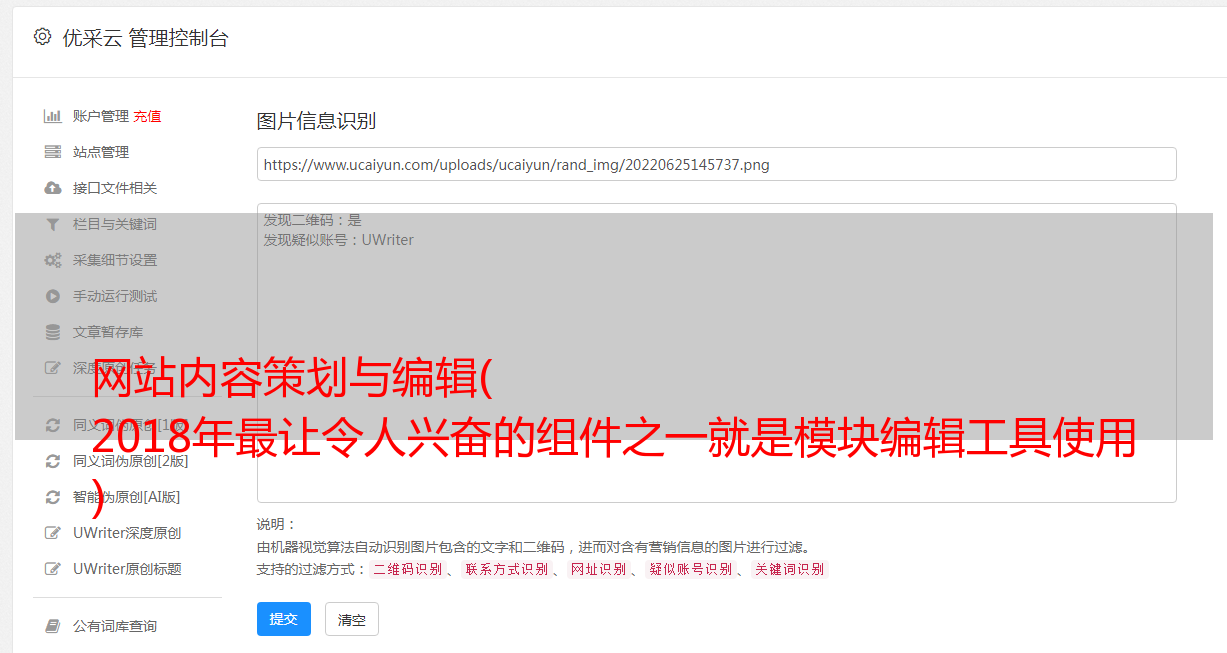Click the edit icon next to UWriter深度原创
1227x653 pixels.
pyautogui.click(x=53, y=533)
